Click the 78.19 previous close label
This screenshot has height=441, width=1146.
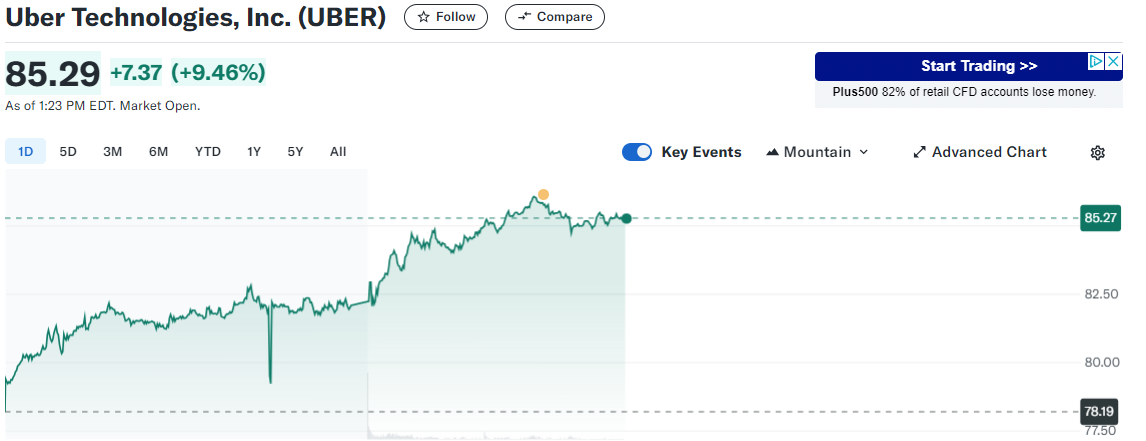(1100, 411)
